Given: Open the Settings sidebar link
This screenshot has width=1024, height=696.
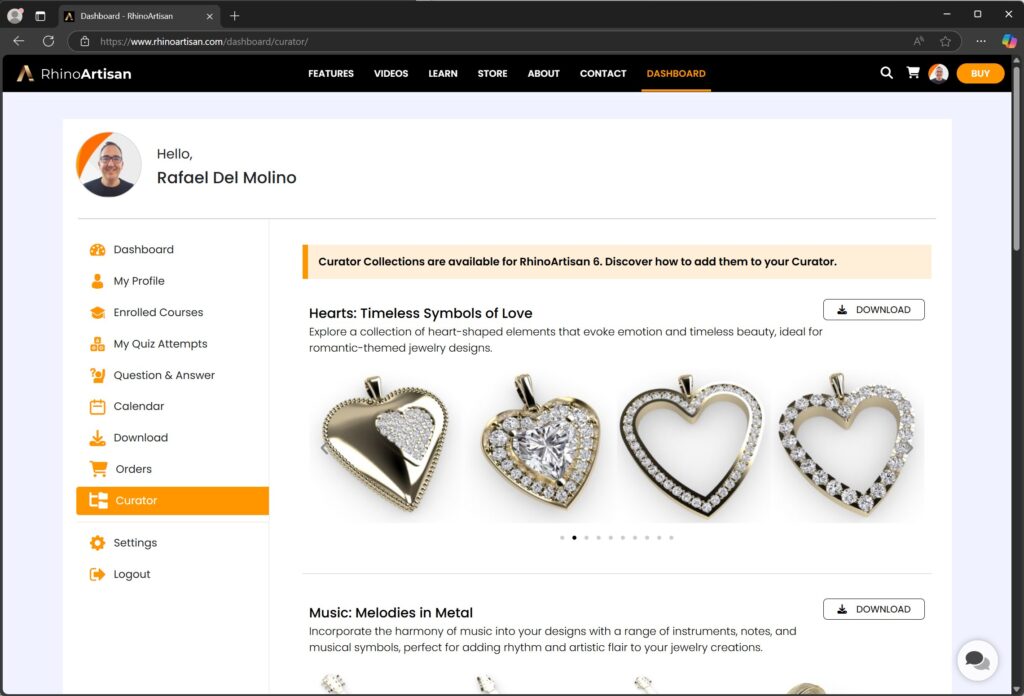Looking at the screenshot, I should 135,543.
